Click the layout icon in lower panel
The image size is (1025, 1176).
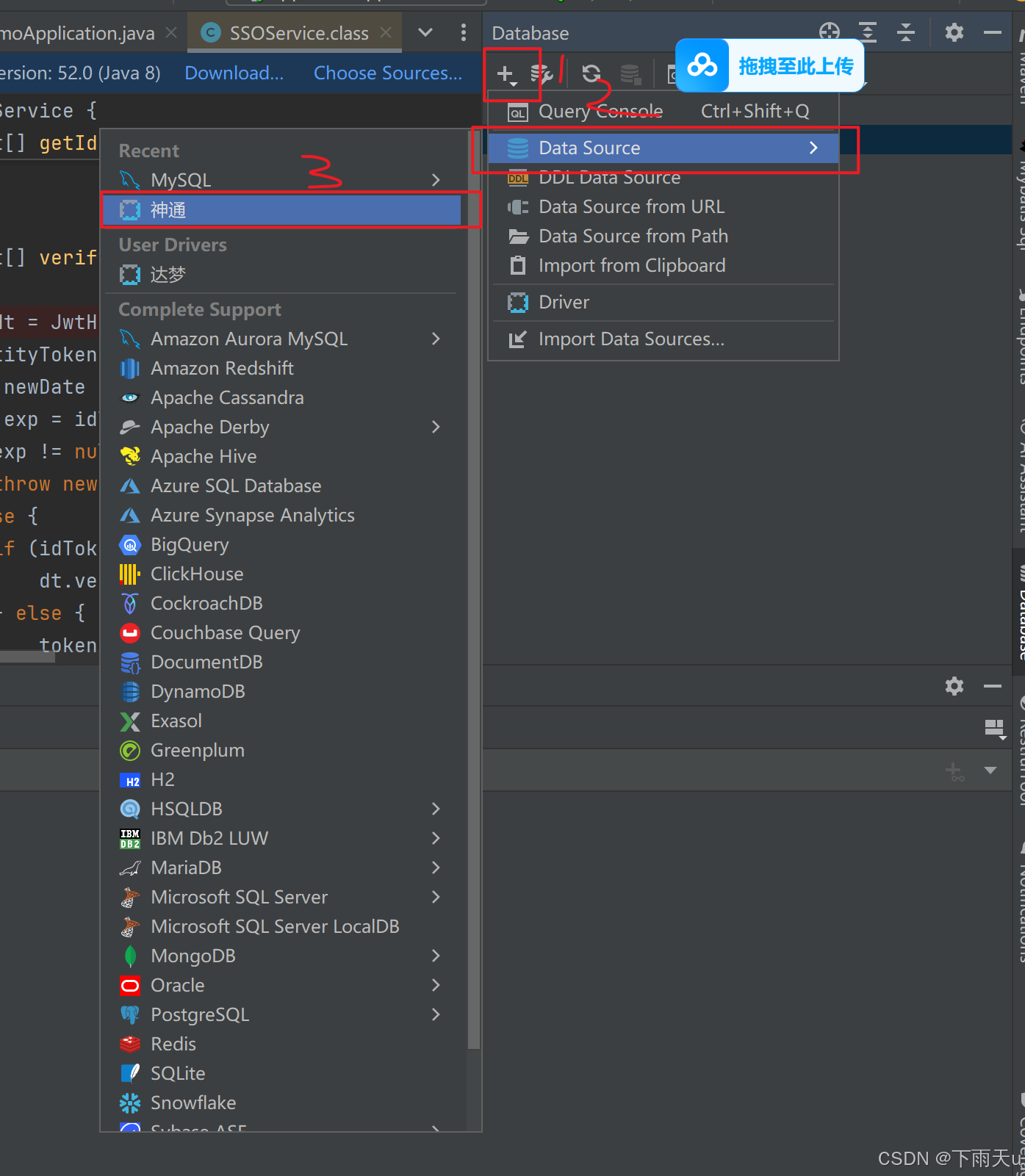(995, 729)
